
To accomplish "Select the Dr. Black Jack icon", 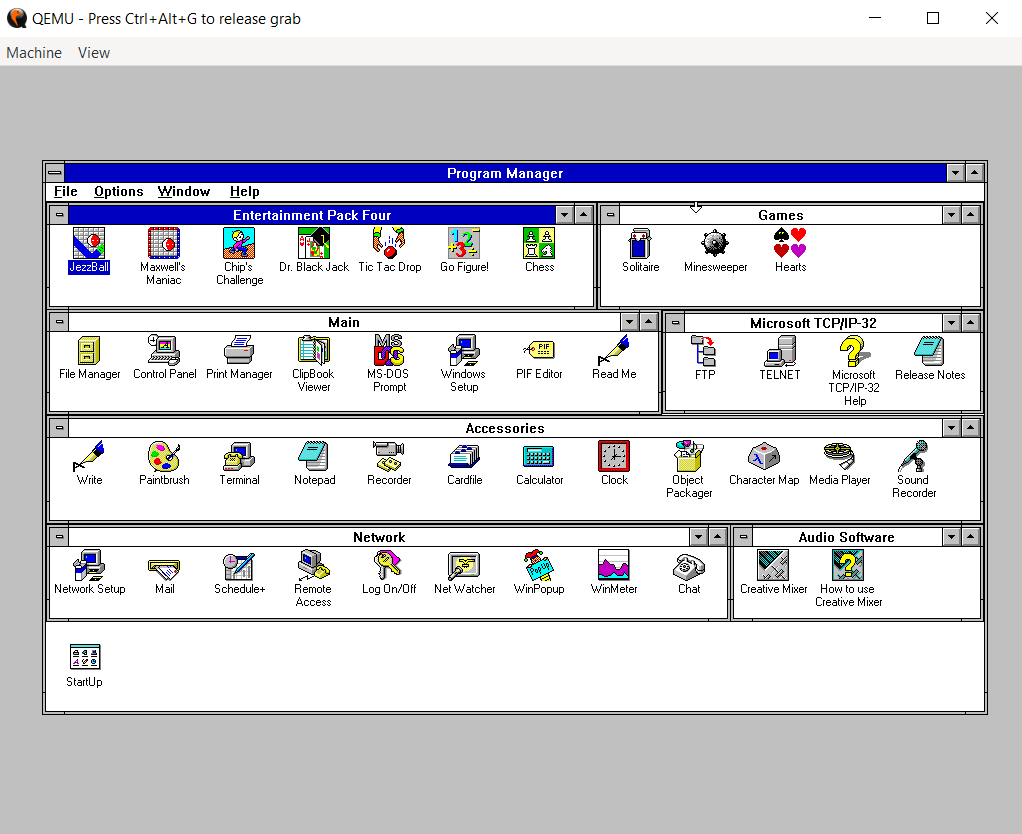I will pyautogui.click(x=314, y=243).
